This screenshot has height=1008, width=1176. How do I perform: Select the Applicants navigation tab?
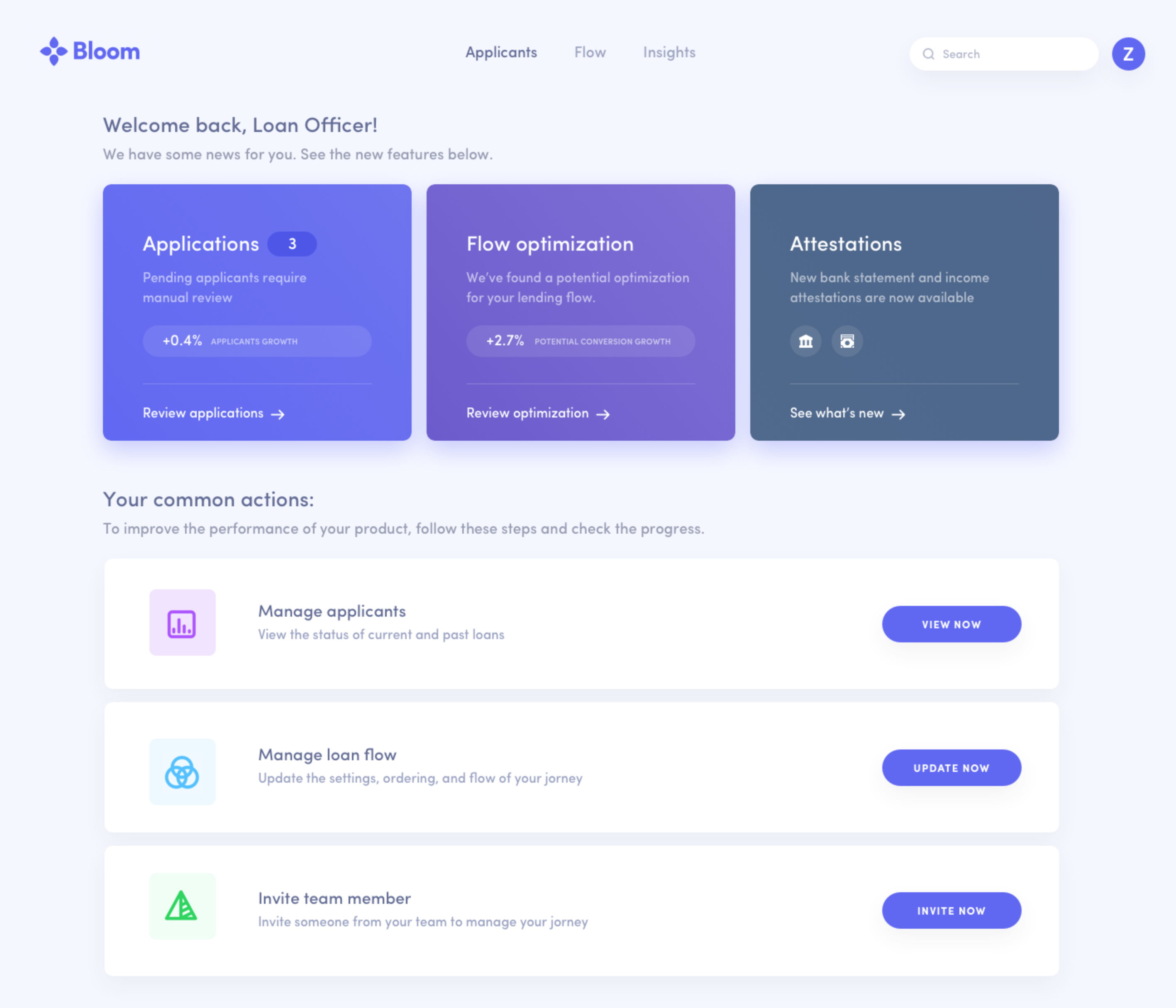(501, 52)
